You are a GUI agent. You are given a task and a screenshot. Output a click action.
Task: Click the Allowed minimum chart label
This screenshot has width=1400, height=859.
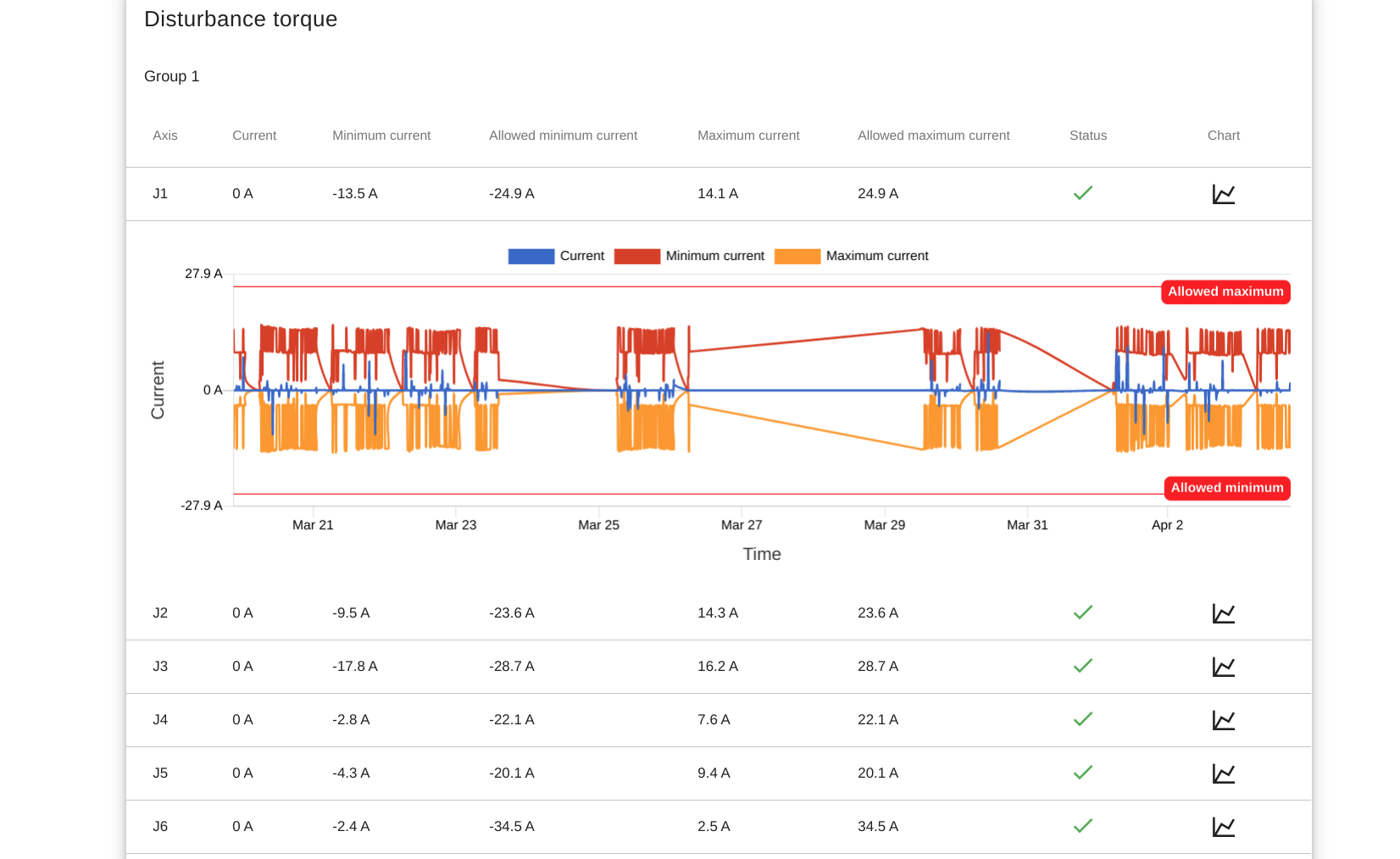point(1226,488)
